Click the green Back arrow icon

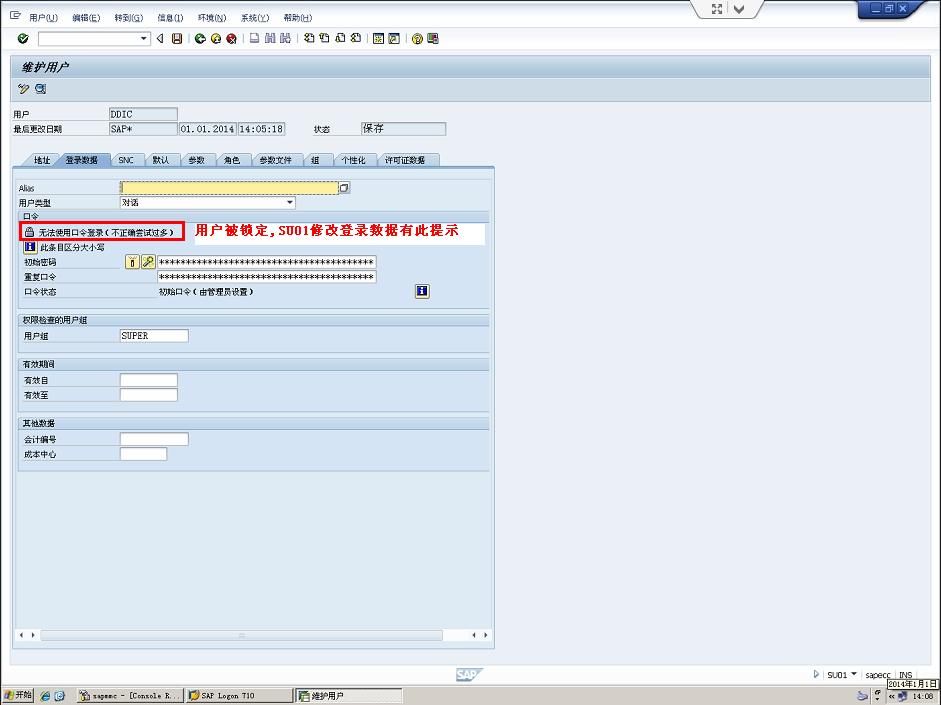(x=200, y=39)
